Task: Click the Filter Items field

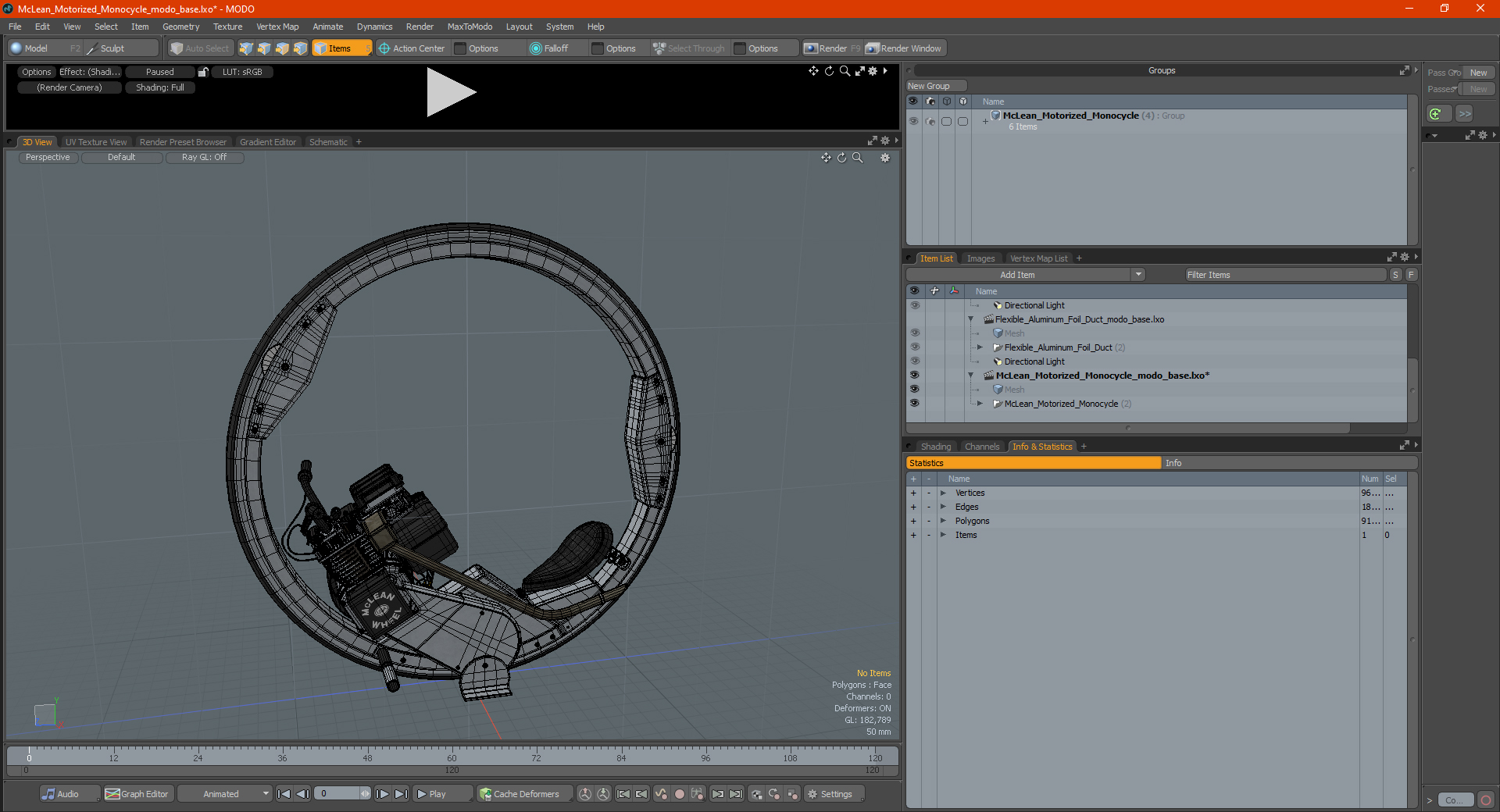Action: [x=1285, y=275]
